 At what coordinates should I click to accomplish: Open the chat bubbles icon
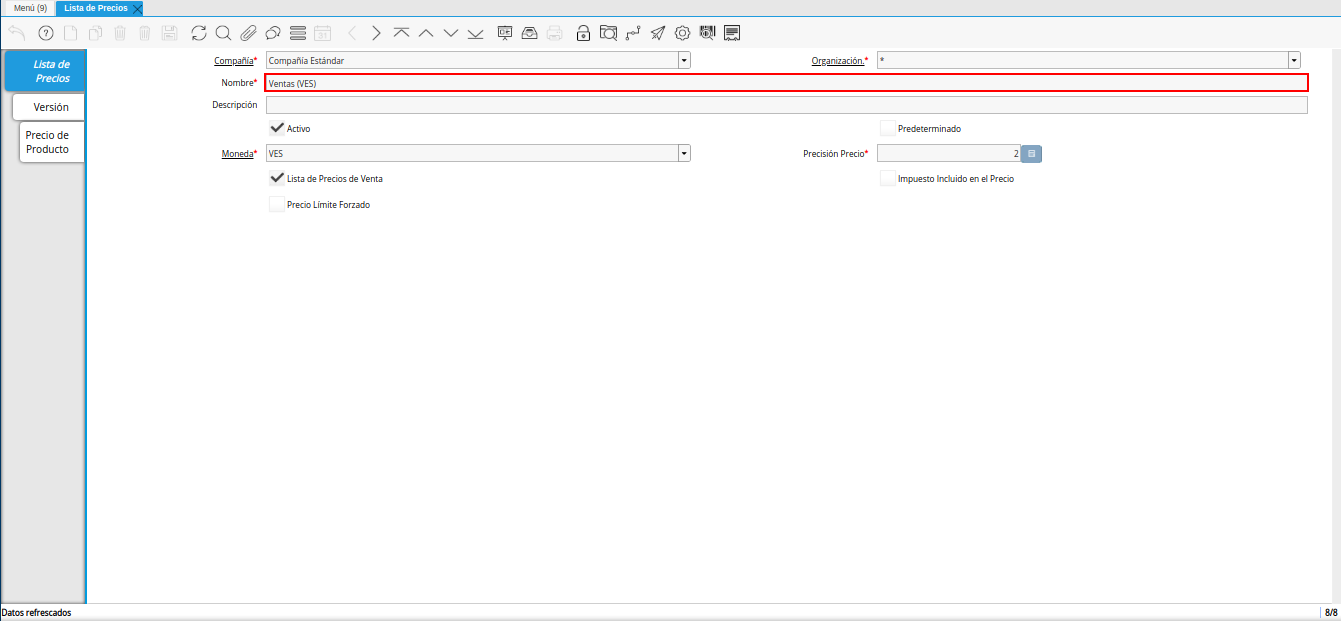[x=272, y=33]
